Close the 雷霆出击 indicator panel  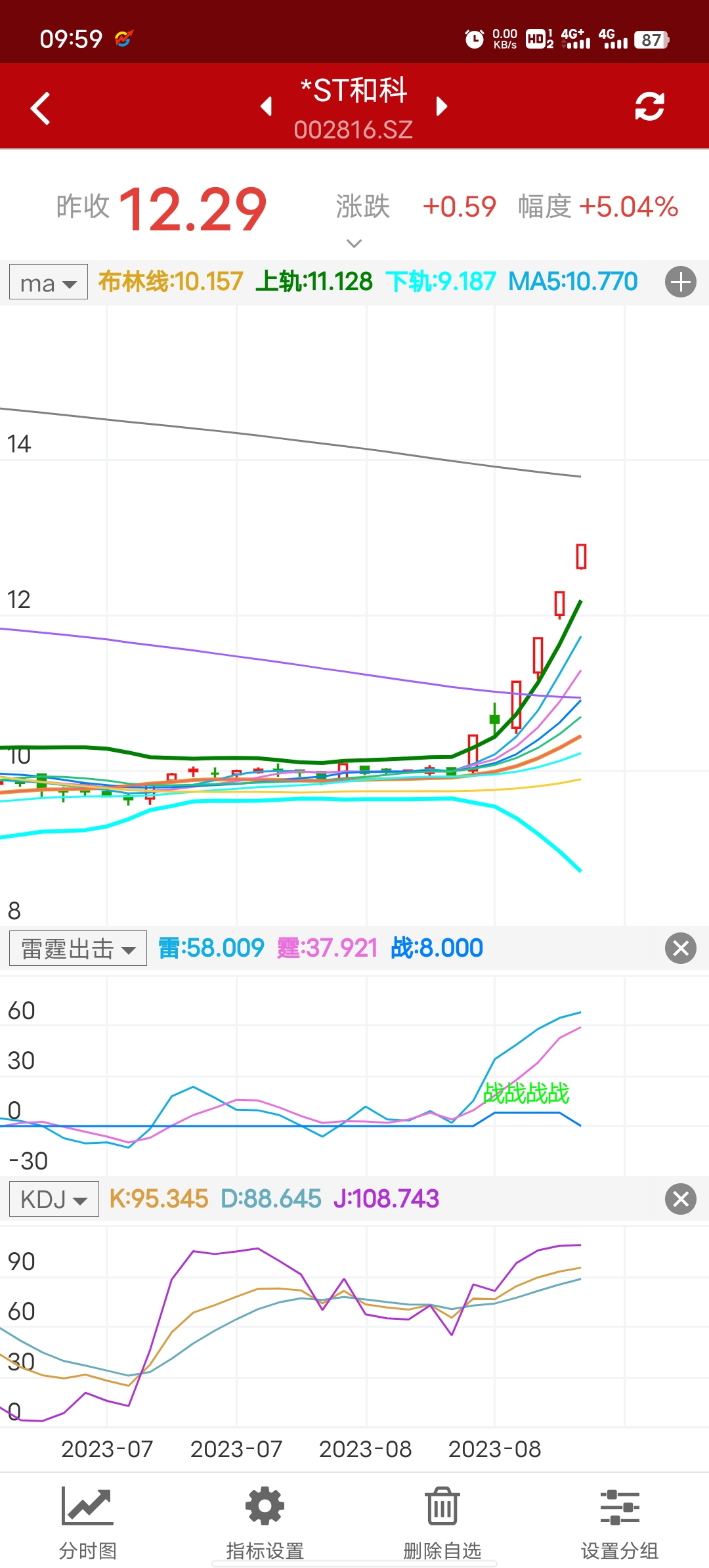pos(680,948)
